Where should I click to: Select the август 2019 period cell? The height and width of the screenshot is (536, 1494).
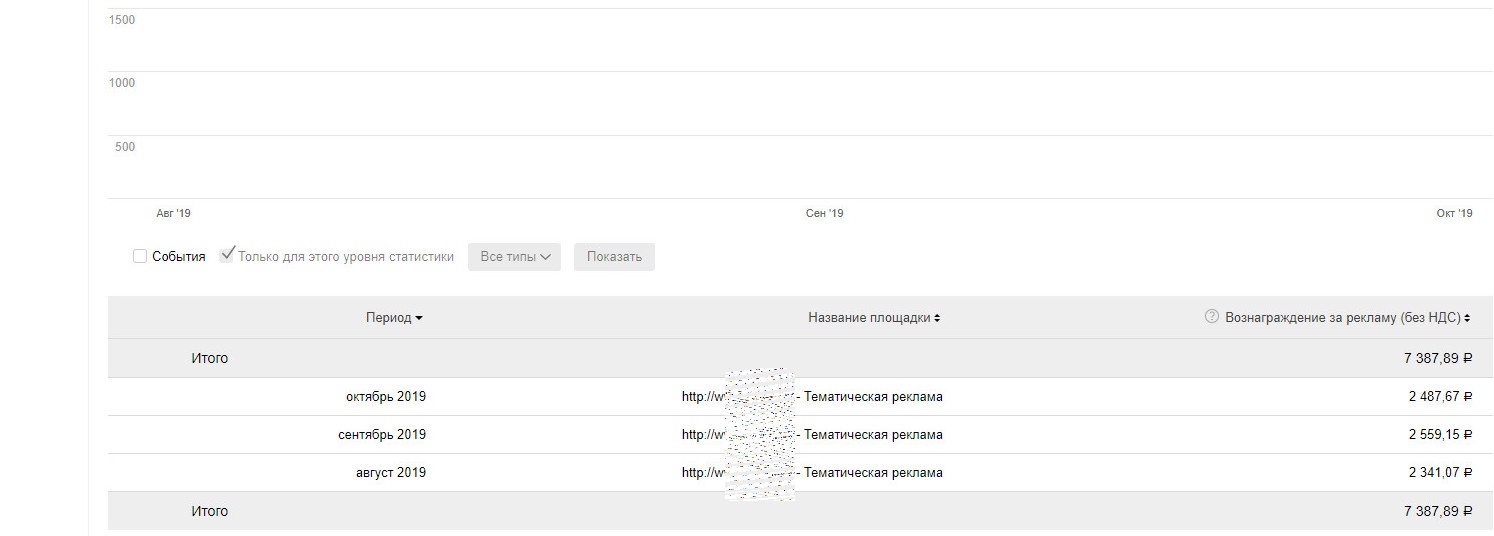[x=391, y=473]
